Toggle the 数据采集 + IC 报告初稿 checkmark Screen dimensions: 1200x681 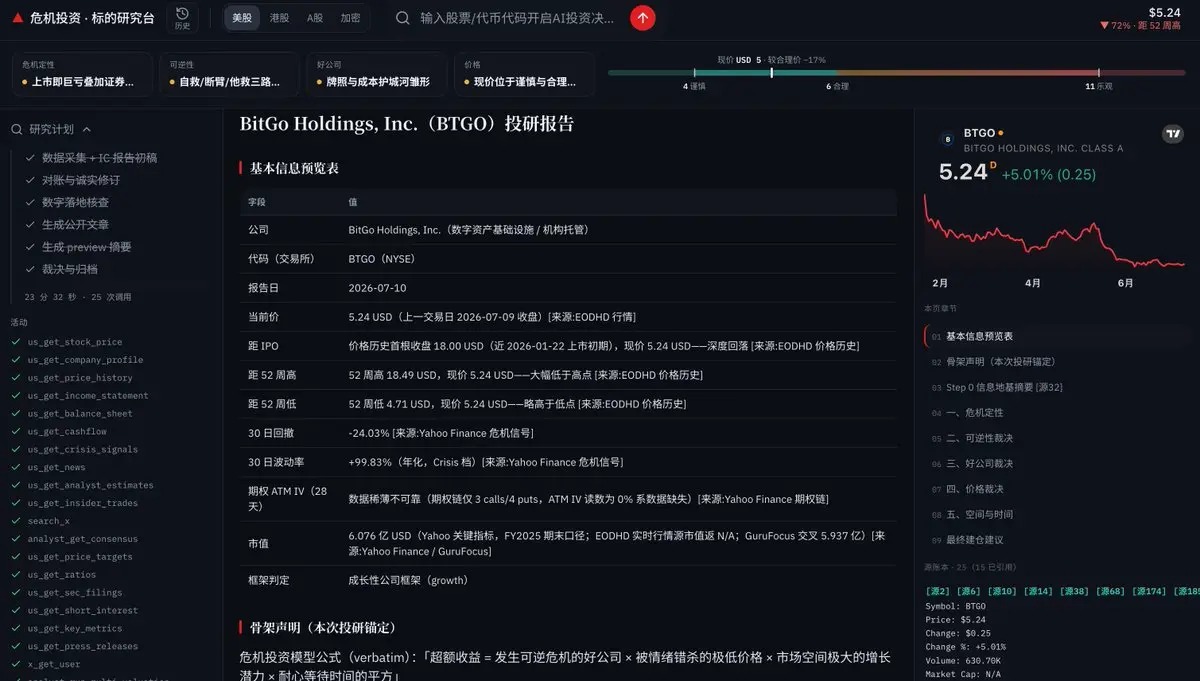tap(31, 157)
